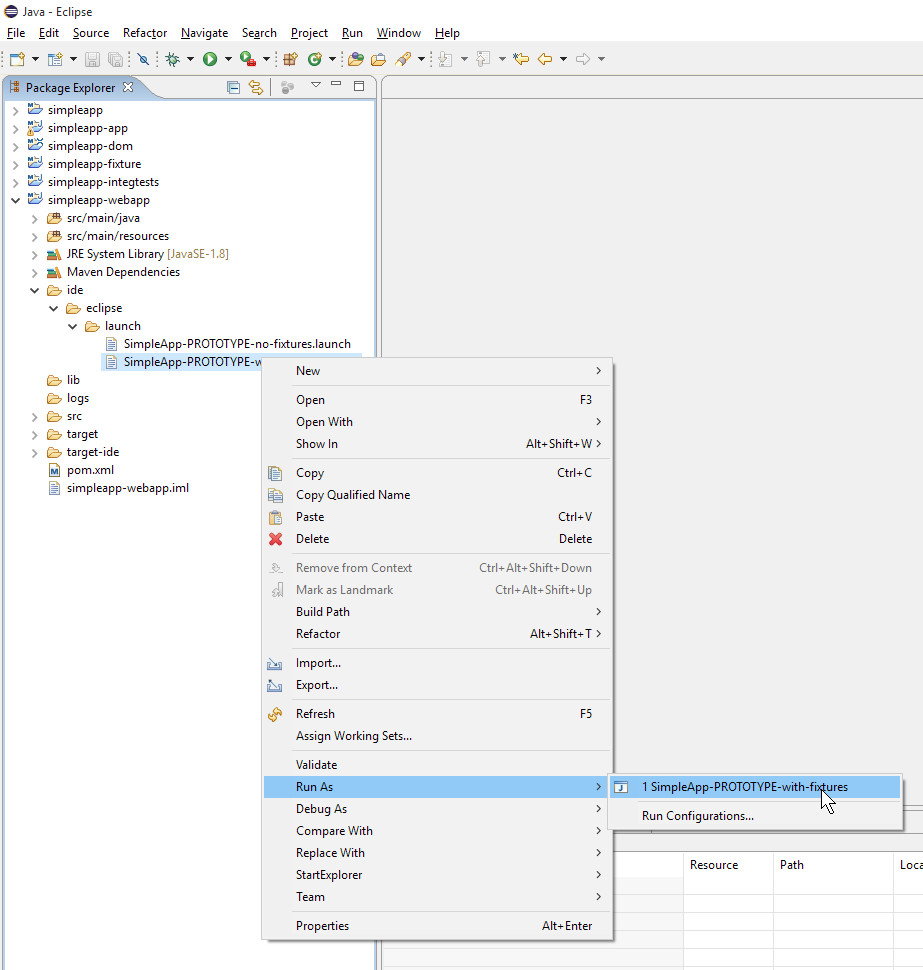
Task: Click the Run External Tools icon
Action: click(x=247, y=59)
